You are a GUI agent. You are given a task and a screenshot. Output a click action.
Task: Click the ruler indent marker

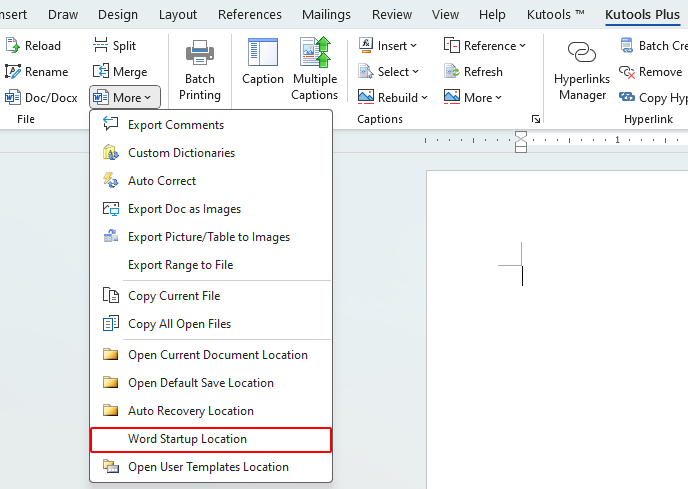(x=520, y=140)
